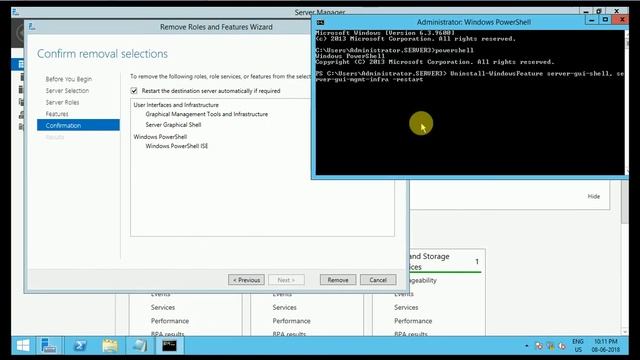
Task: Click the PowerShell window vertical scrollbar
Action: pos(627,102)
